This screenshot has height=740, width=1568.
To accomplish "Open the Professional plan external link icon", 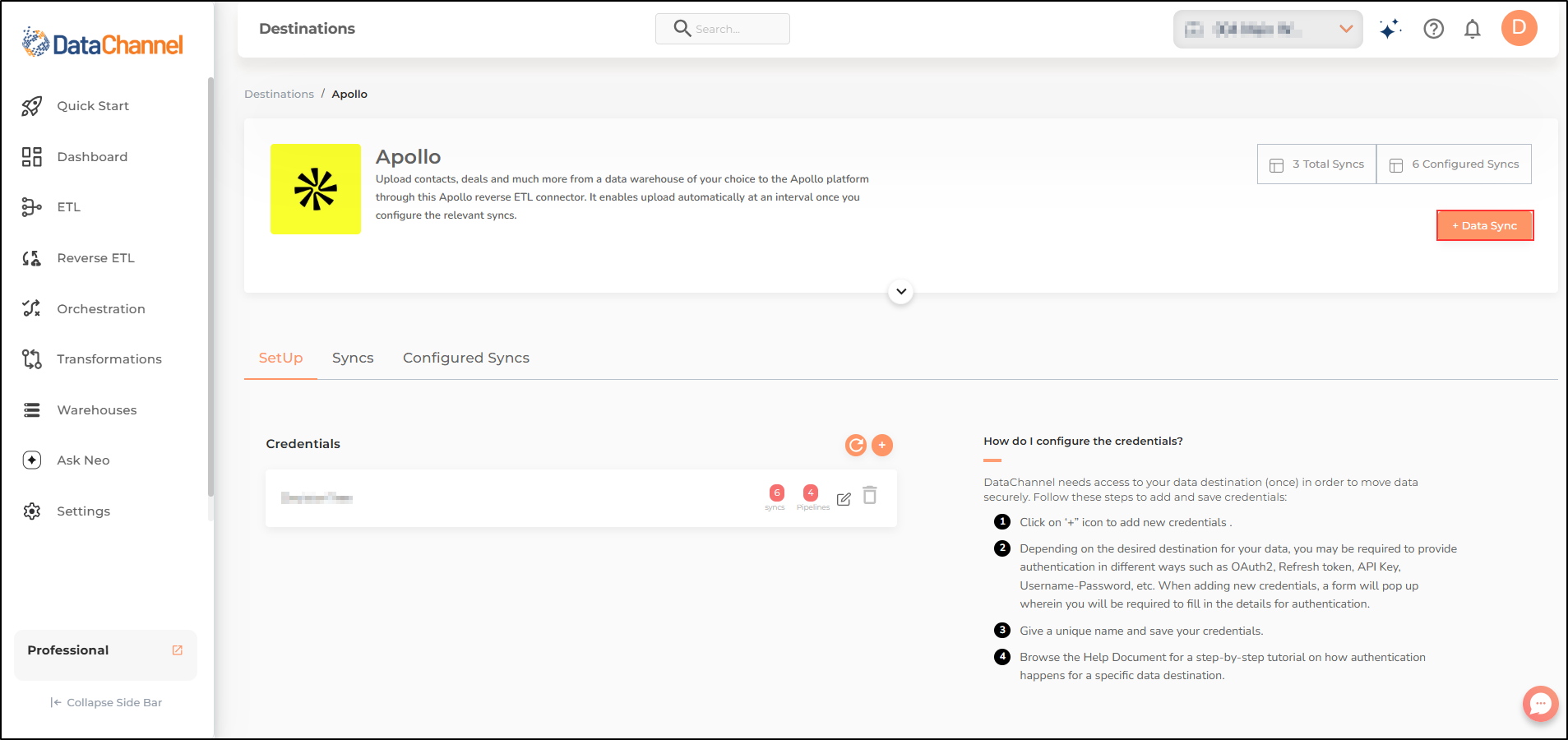I will (177, 650).
